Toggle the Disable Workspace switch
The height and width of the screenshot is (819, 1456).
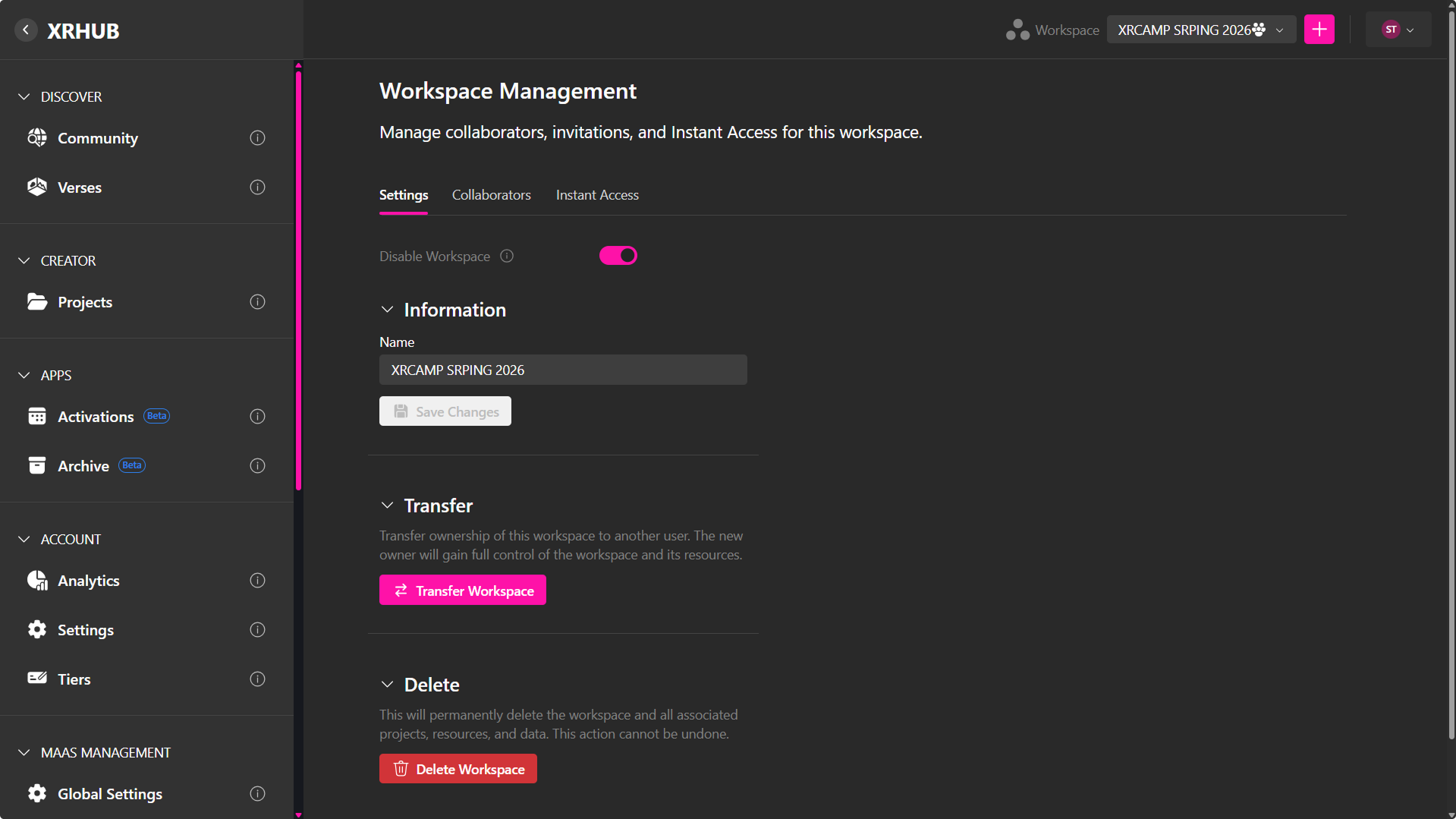tap(618, 256)
